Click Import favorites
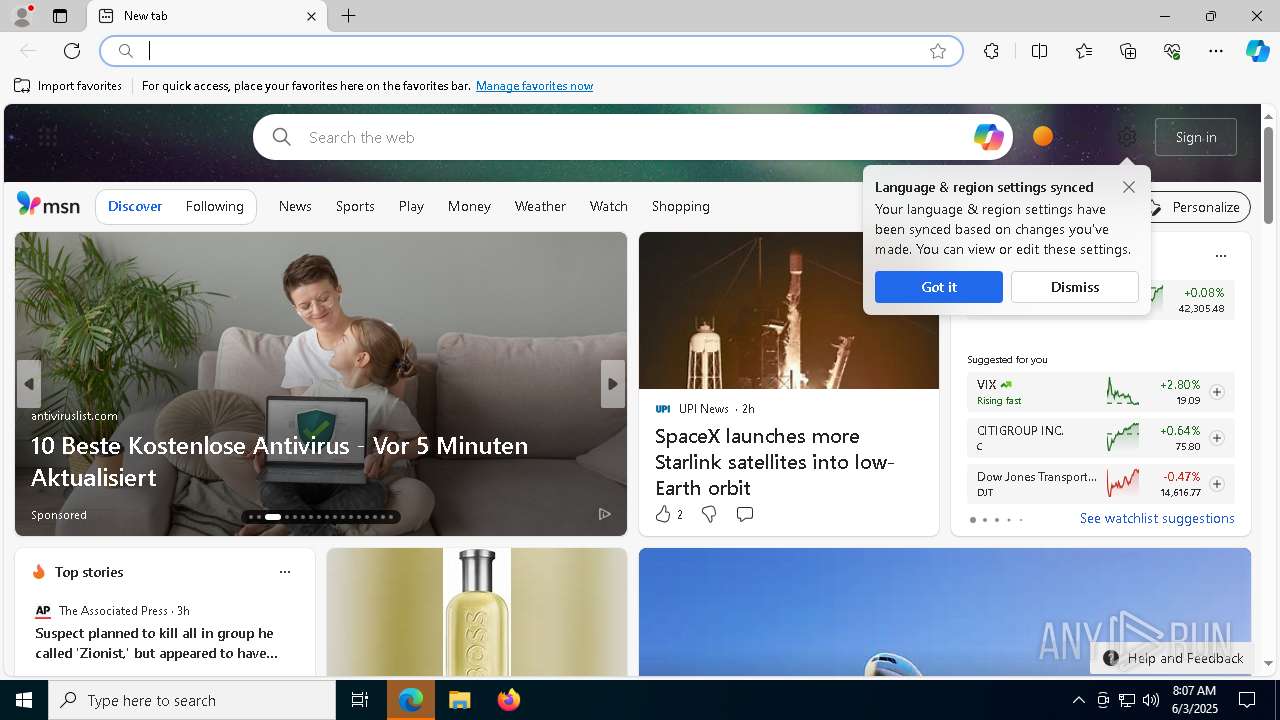This screenshot has height=720, width=1280. (68, 86)
